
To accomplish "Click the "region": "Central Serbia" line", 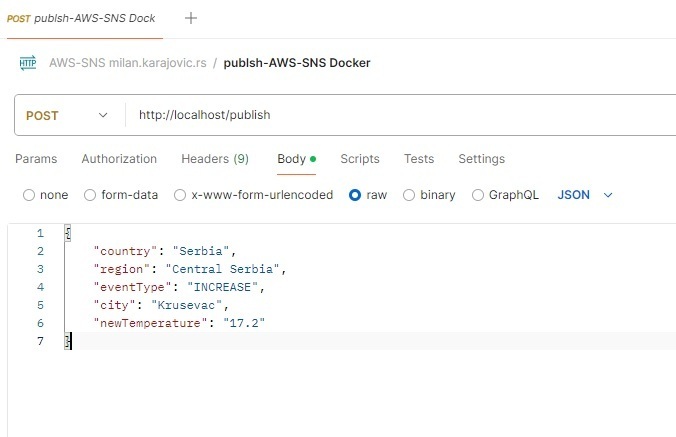I will pyautogui.click(x=190, y=269).
